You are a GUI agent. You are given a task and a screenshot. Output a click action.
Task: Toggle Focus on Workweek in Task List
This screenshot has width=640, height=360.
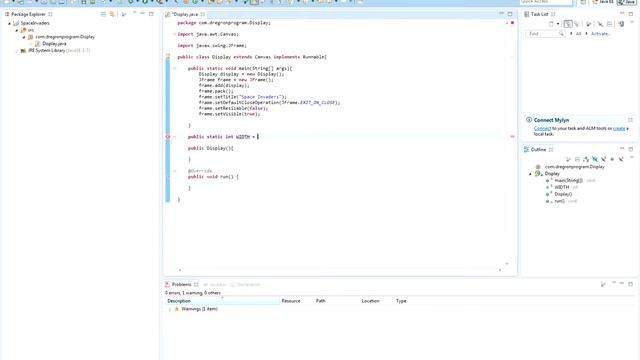pyautogui.click(x=589, y=24)
